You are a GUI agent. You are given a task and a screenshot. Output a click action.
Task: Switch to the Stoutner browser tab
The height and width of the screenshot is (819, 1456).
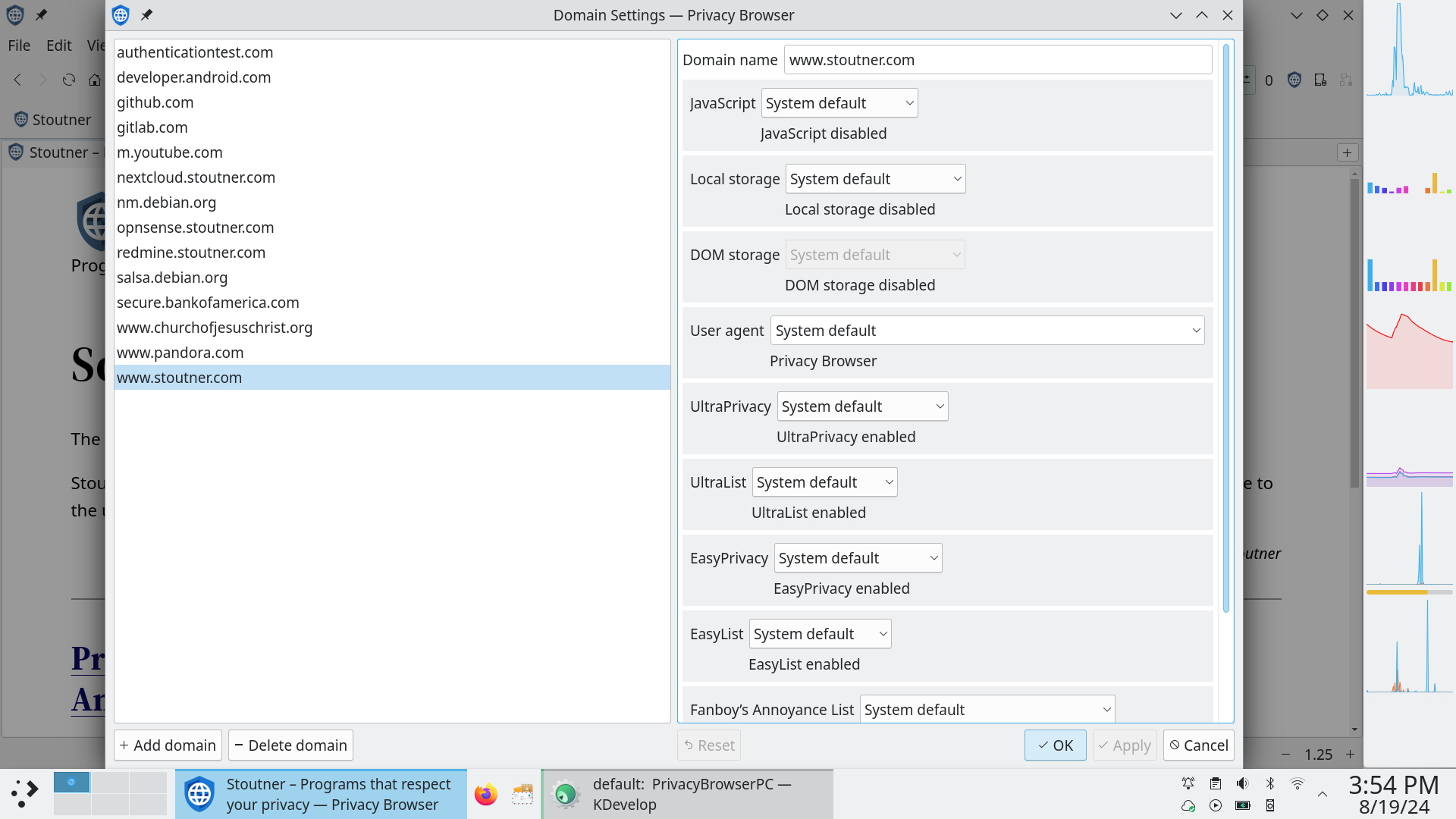point(55,152)
